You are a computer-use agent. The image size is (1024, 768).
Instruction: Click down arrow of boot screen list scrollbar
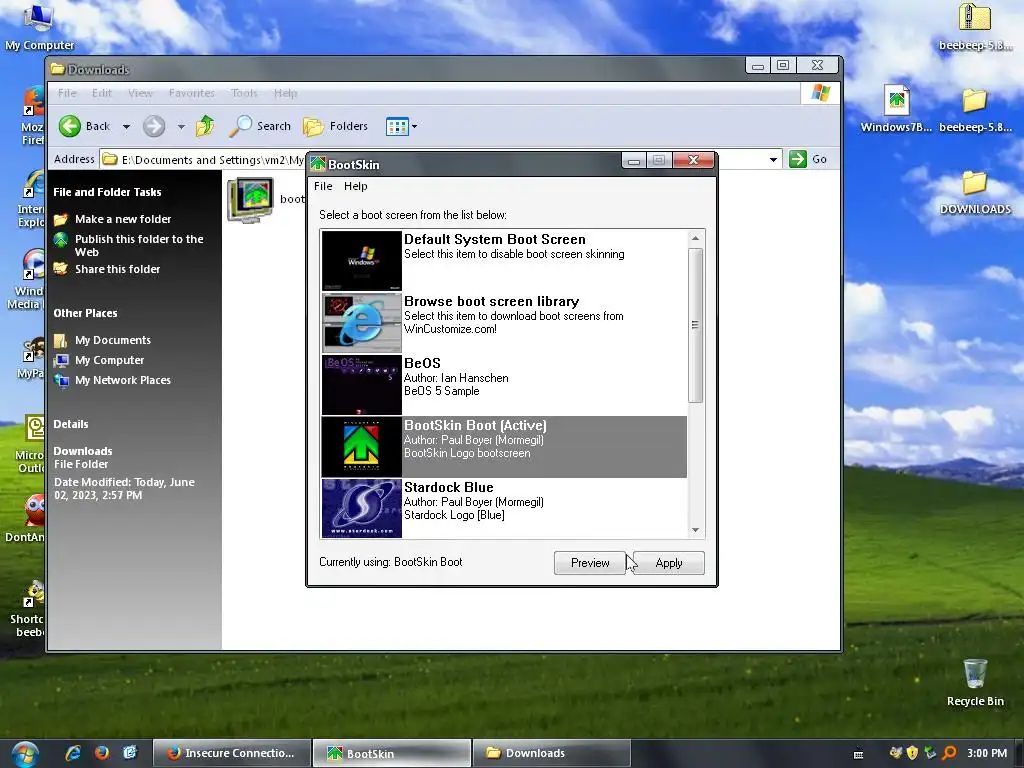(696, 530)
